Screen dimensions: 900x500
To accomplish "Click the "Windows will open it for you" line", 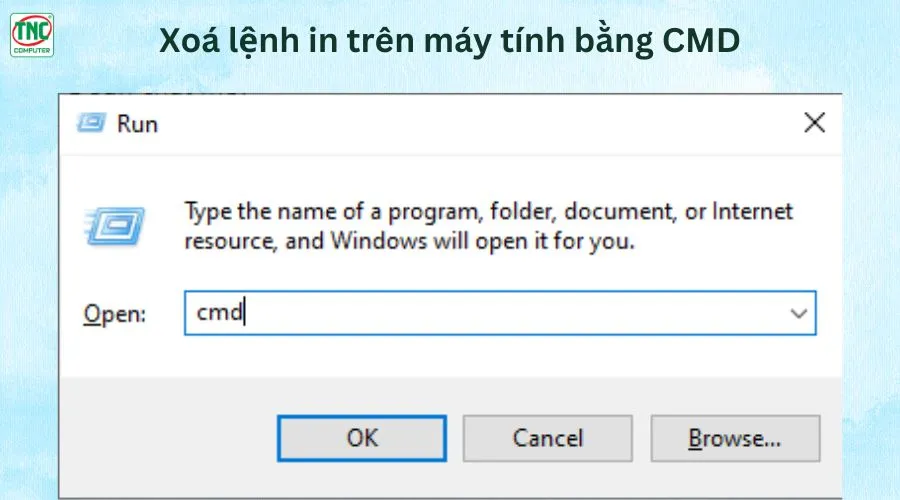I will pos(483,241).
